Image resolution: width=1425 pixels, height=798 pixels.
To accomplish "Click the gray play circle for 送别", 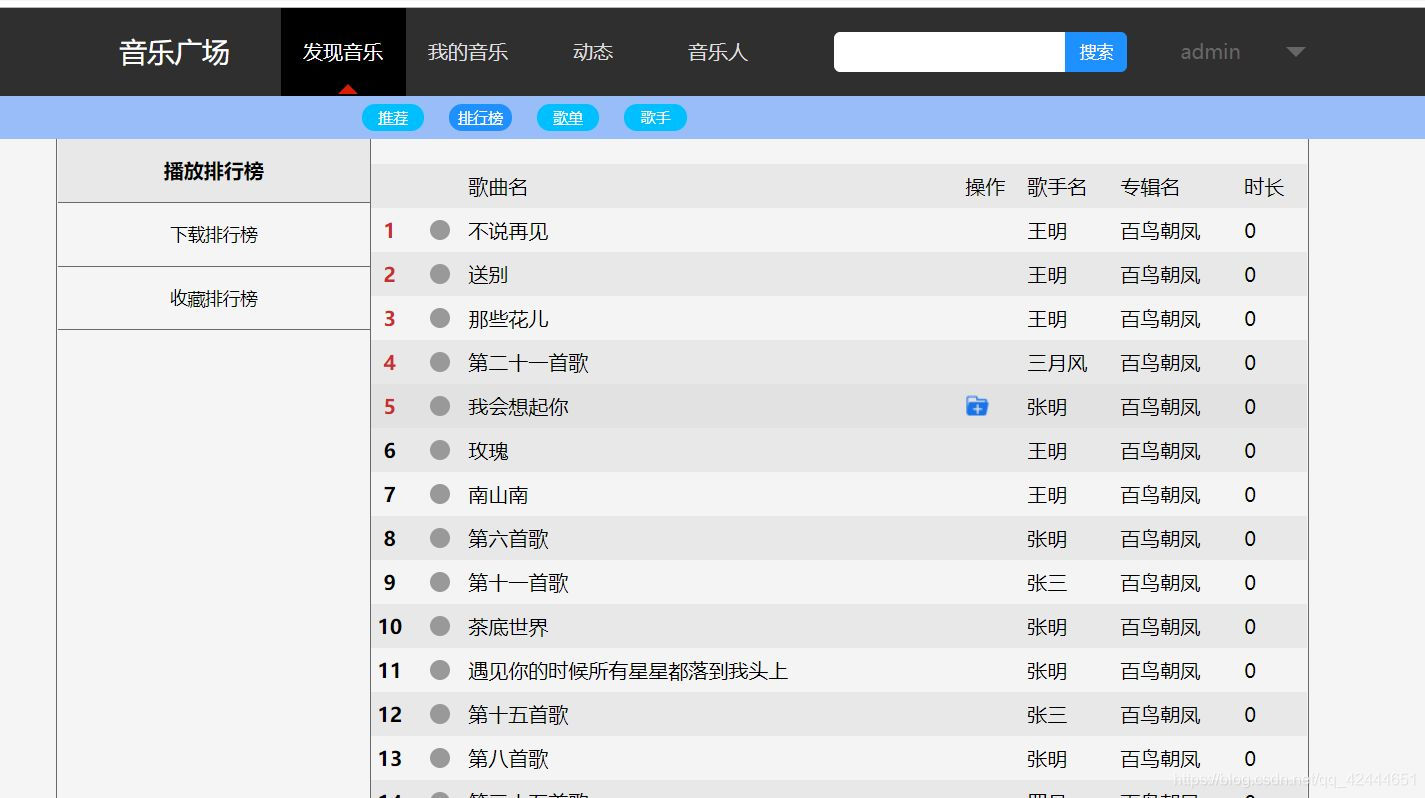I will [440, 274].
